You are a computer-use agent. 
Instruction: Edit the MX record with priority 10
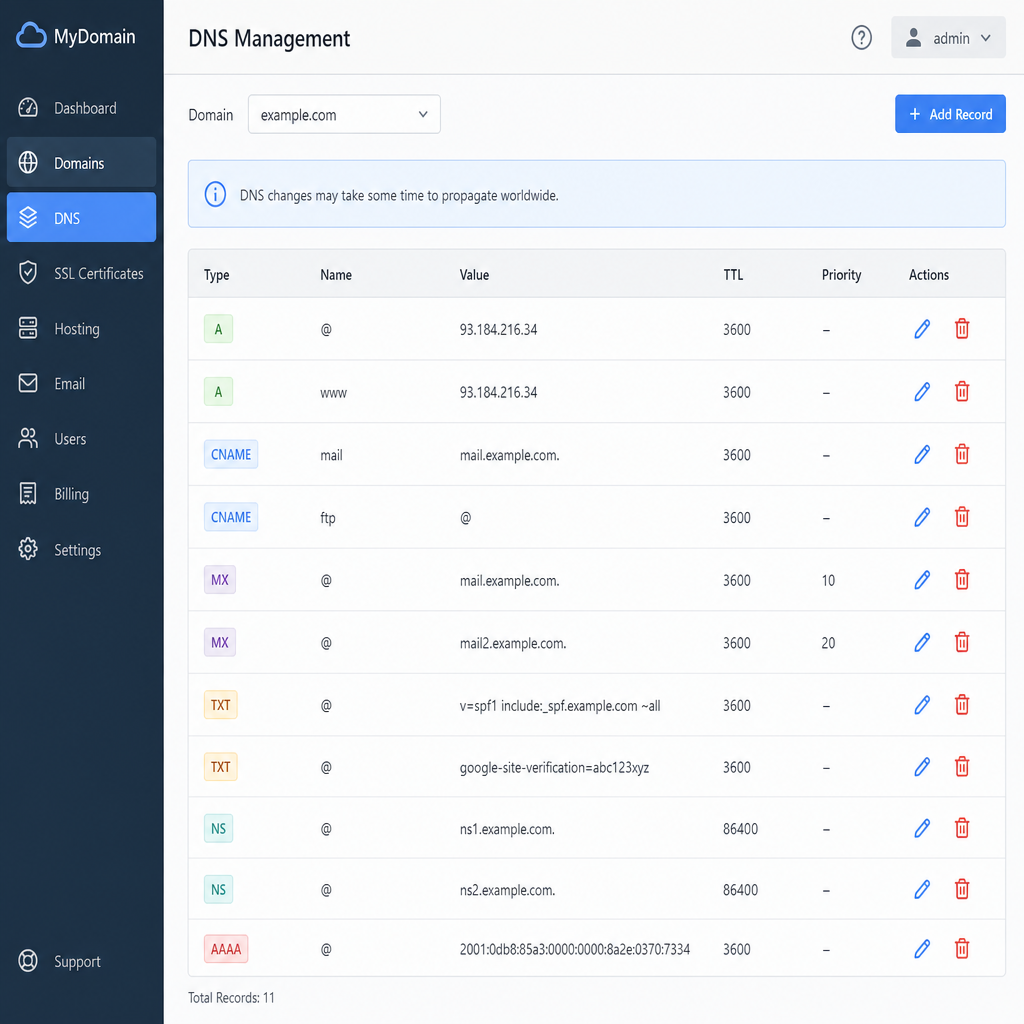921,580
